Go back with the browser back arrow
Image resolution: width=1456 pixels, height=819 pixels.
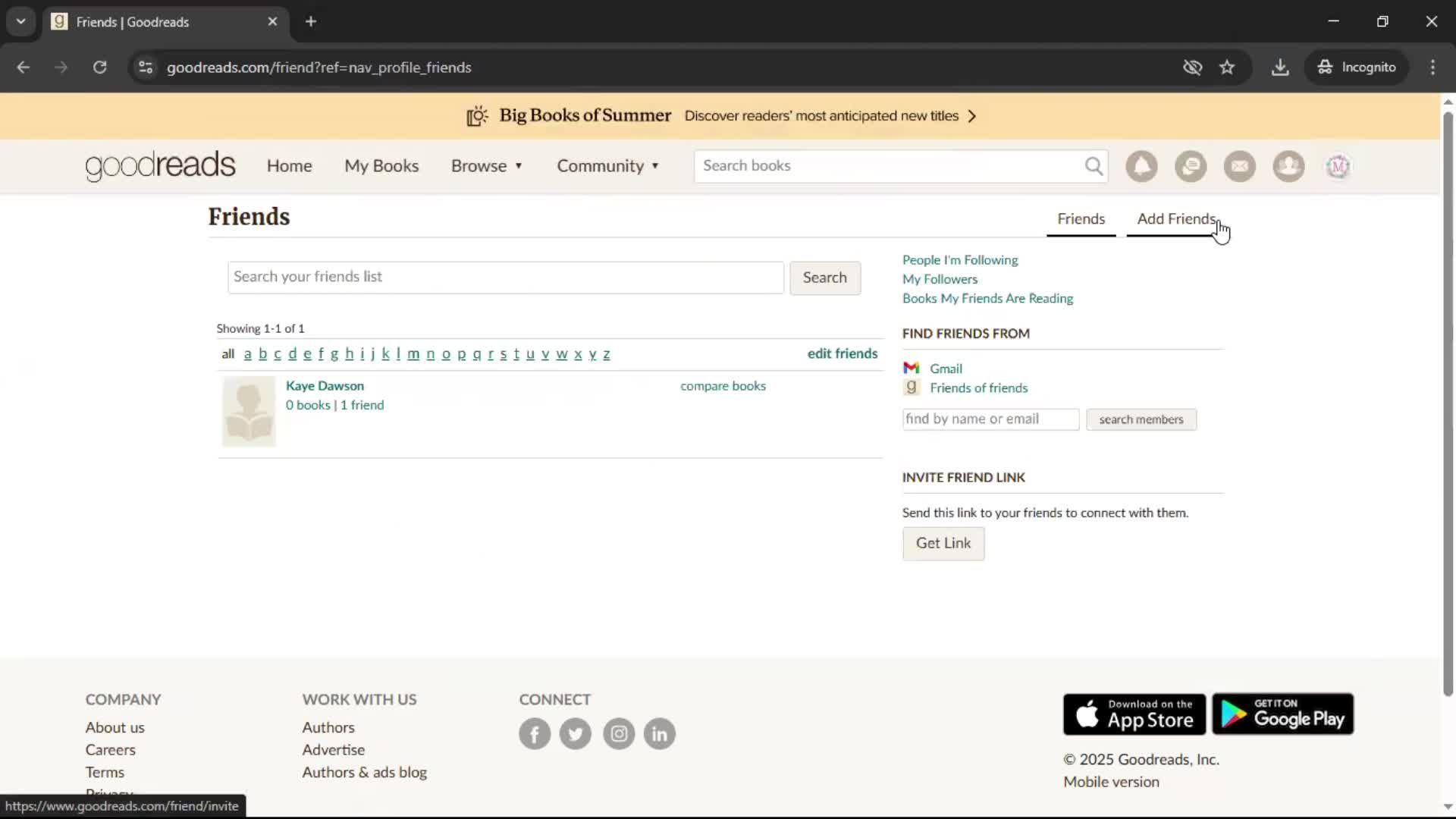(x=24, y=67)
